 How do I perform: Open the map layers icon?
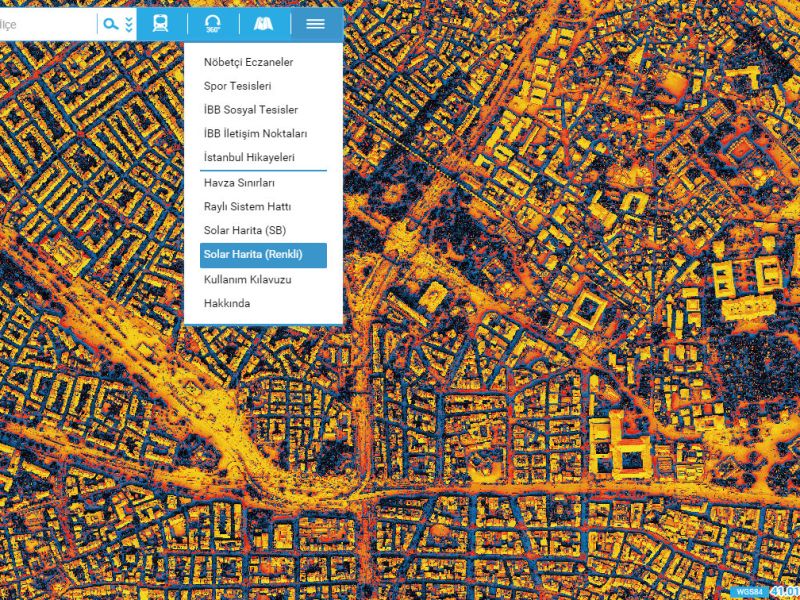pos(264,24)
